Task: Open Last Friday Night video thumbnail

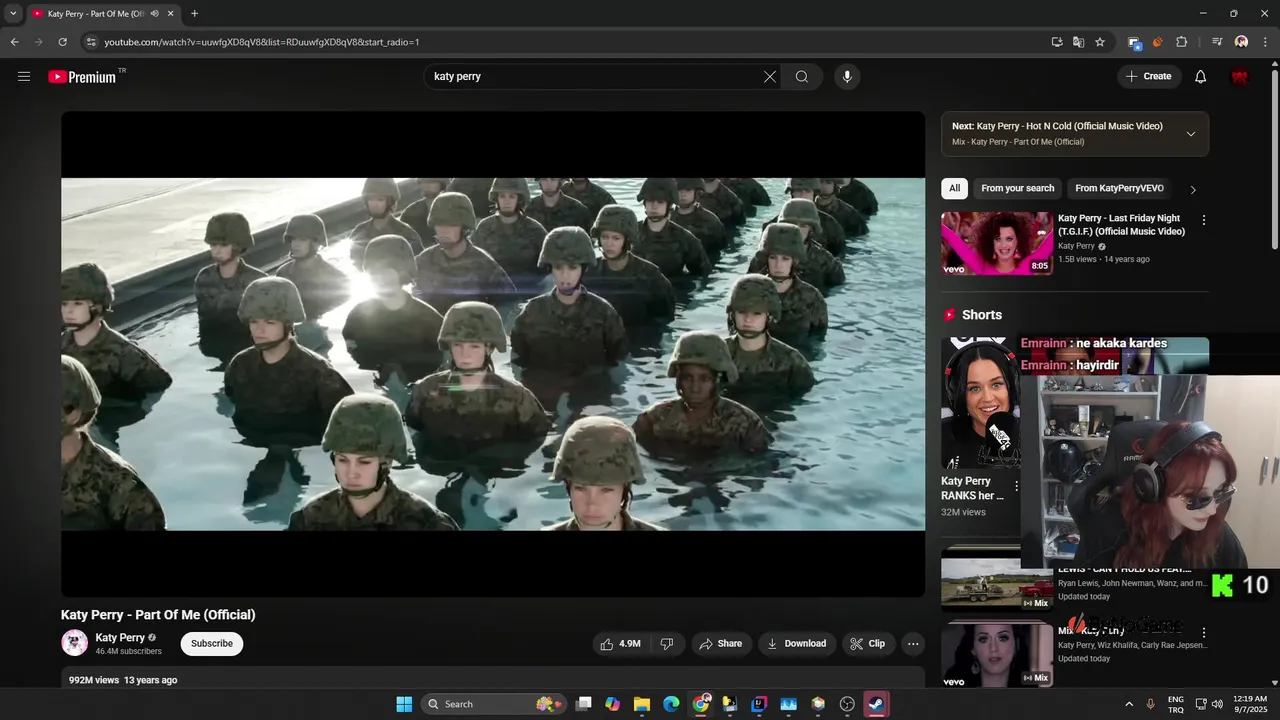Action: pyautogui.click(x=997, y=243)
